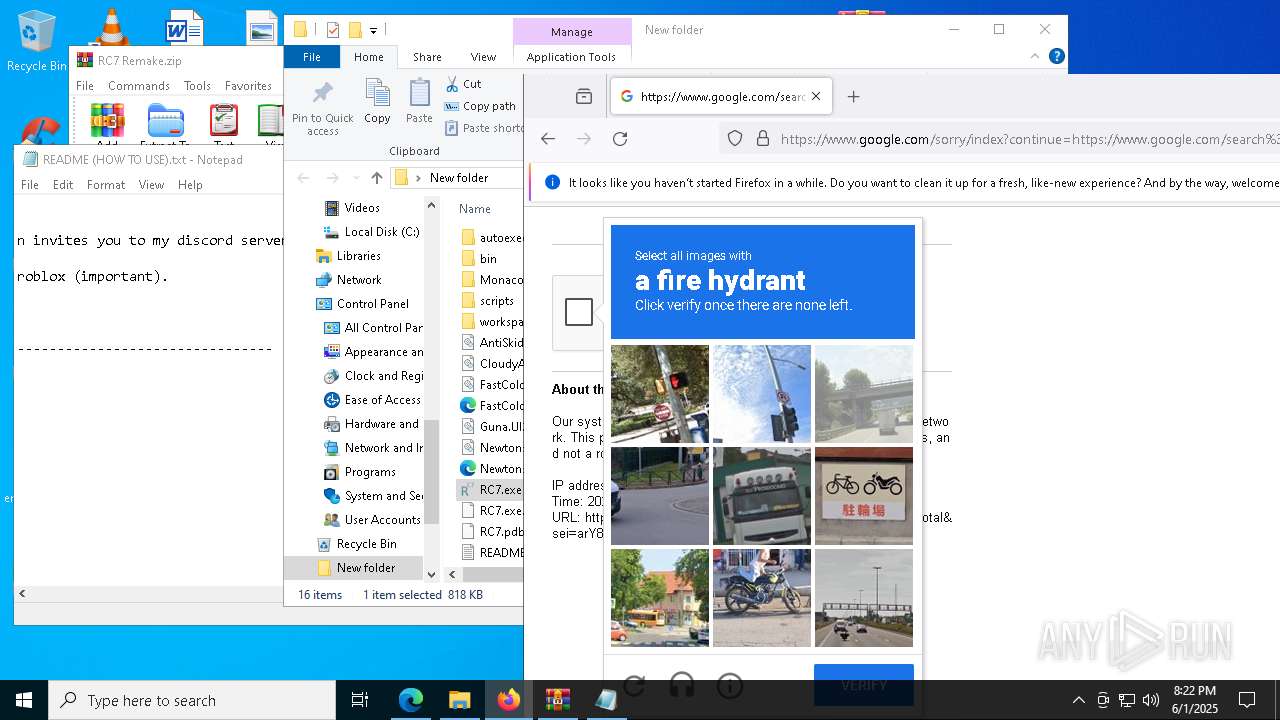This screenshot has width=1280, height=720.
Task: Select captcha tile with bicycle parking sign
Action: pyautogui.click(x=864, y=496)
